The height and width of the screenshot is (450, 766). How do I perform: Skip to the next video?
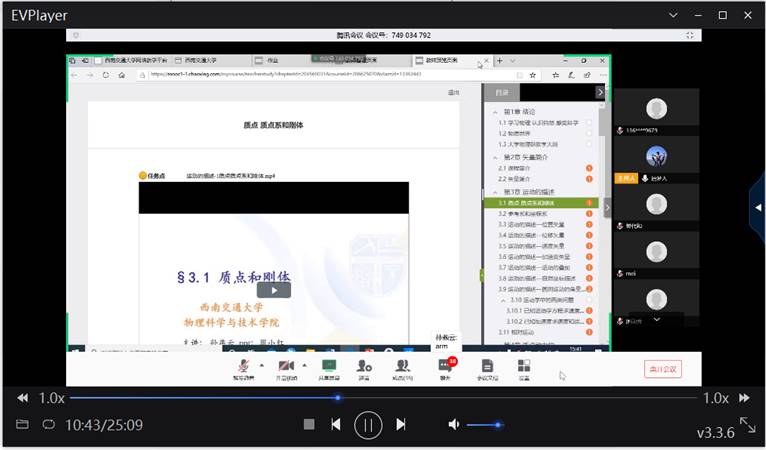pyautogui.click(x=401, y=425)
